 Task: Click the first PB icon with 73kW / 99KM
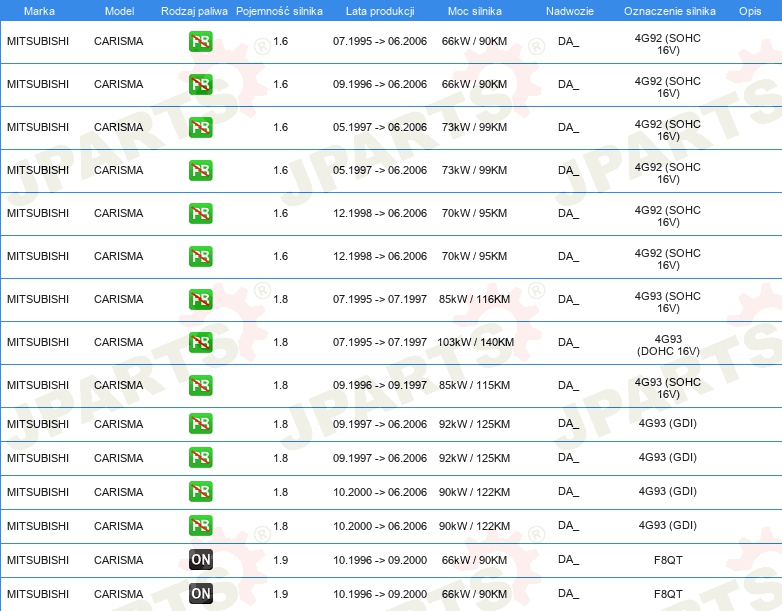click(201, 128)
